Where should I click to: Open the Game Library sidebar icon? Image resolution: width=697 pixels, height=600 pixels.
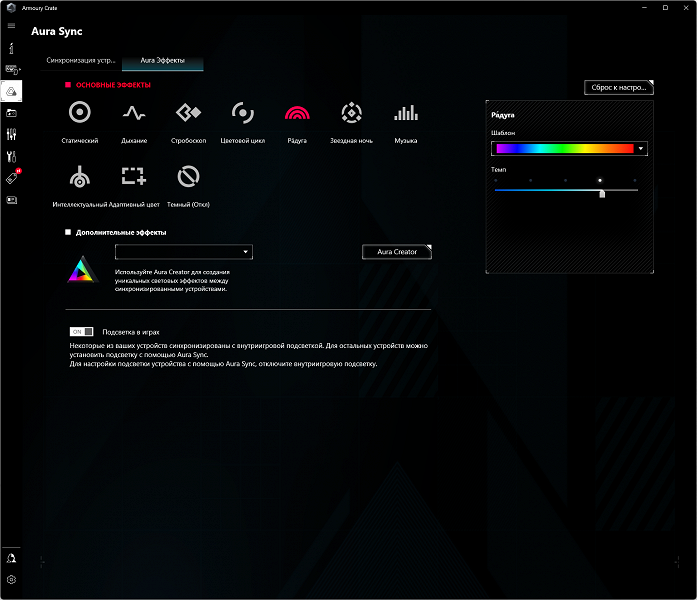click(x=12, y=113)
